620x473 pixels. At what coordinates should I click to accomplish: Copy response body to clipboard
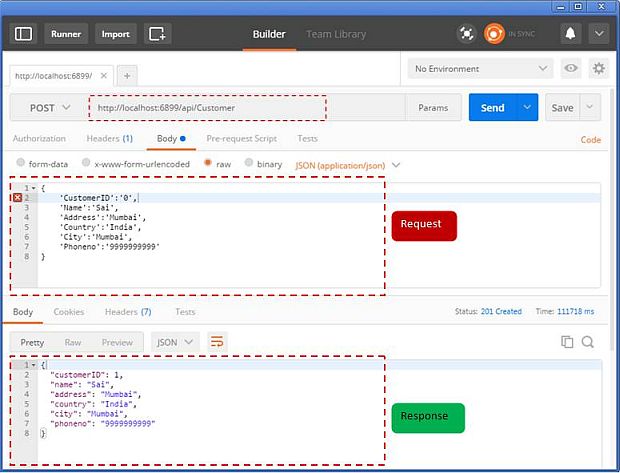[x=567, y=342]
